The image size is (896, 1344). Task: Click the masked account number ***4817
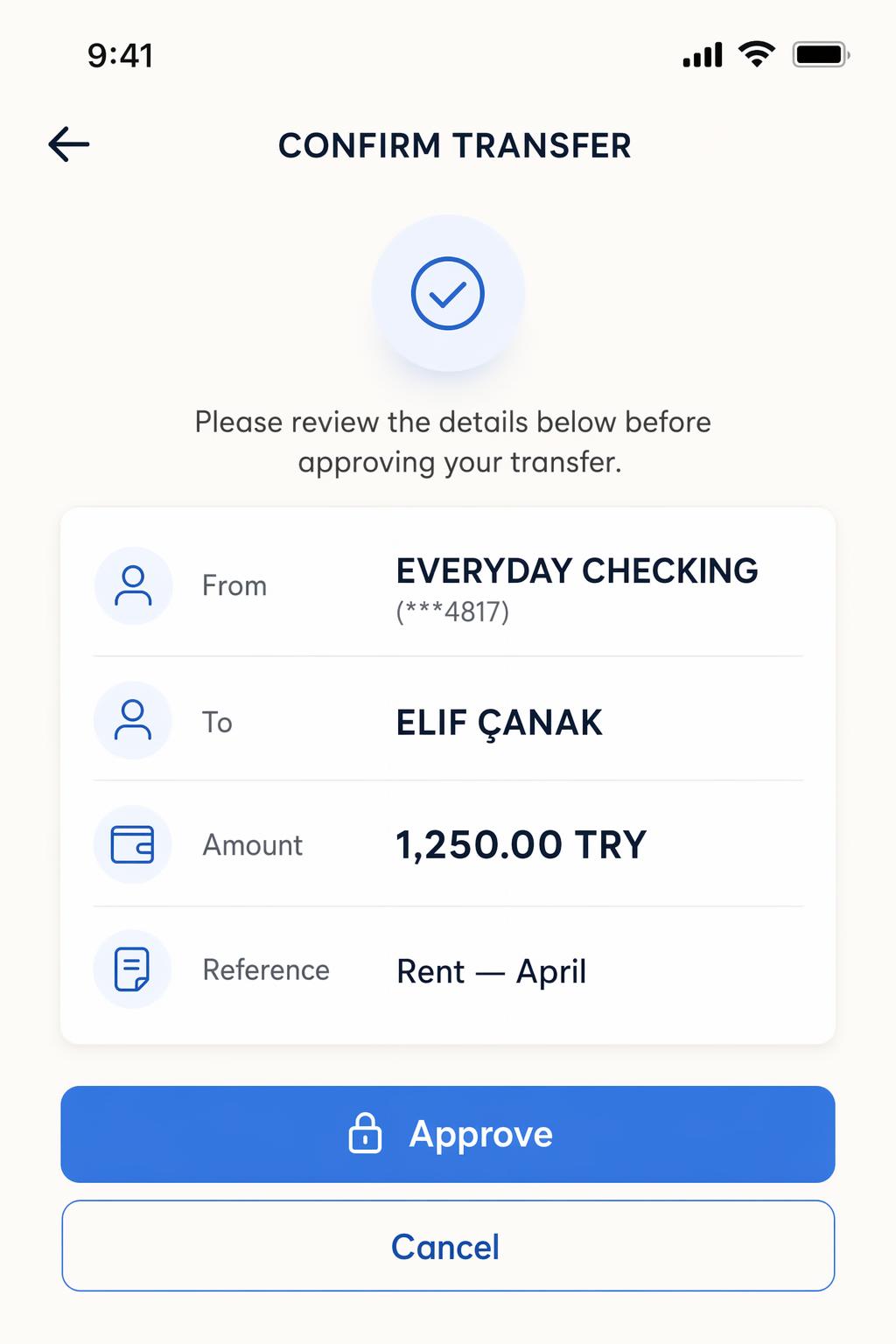(452, 612)
